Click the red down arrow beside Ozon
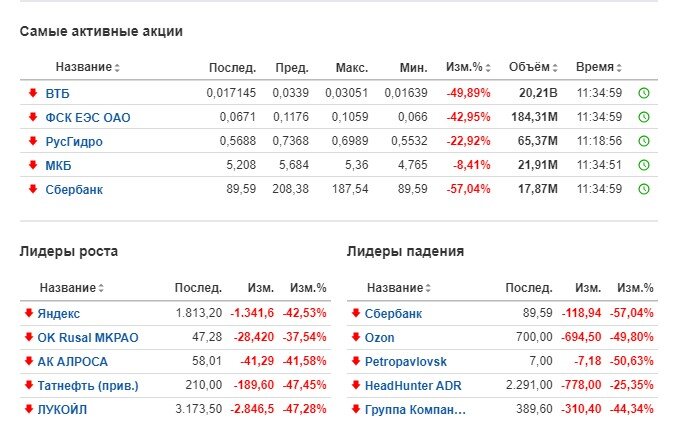 [356, 337]
